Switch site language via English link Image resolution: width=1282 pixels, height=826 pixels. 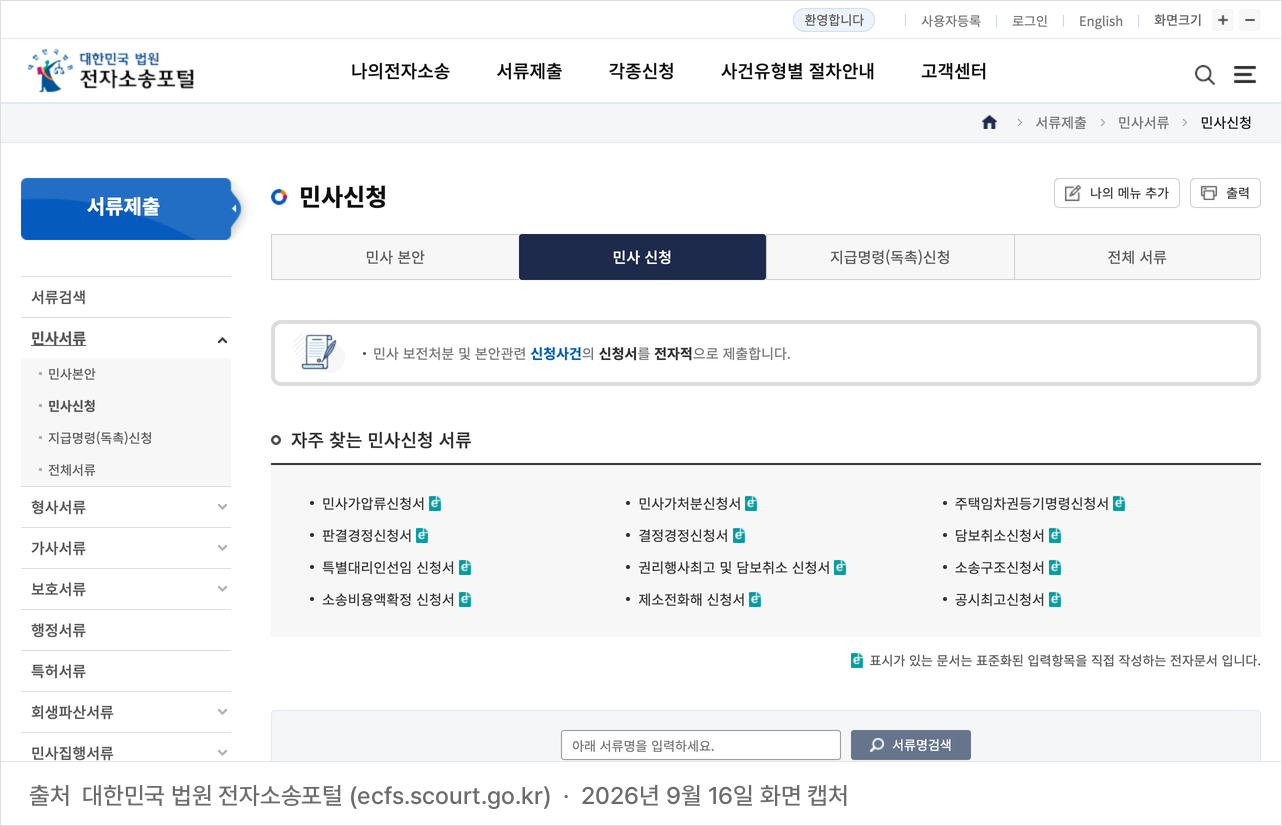click(x=1101, y=21)
